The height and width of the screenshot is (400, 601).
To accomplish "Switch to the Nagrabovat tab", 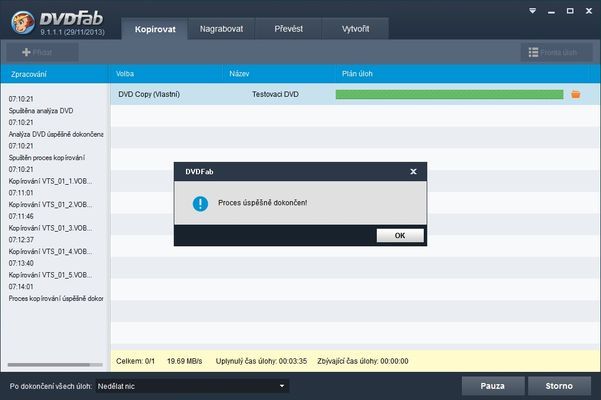I will (x=221, y=29).
